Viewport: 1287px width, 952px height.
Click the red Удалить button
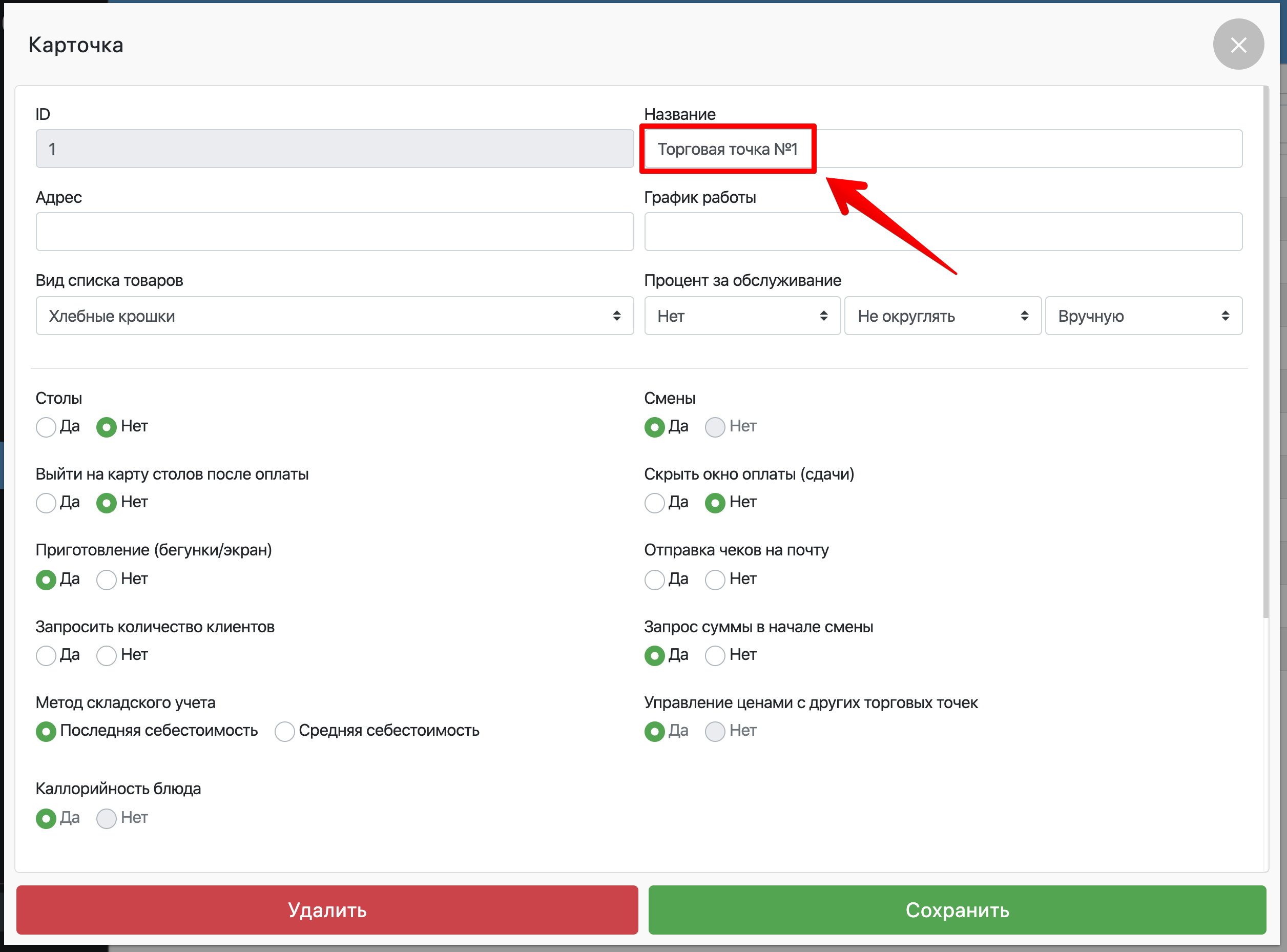(327, 909)
